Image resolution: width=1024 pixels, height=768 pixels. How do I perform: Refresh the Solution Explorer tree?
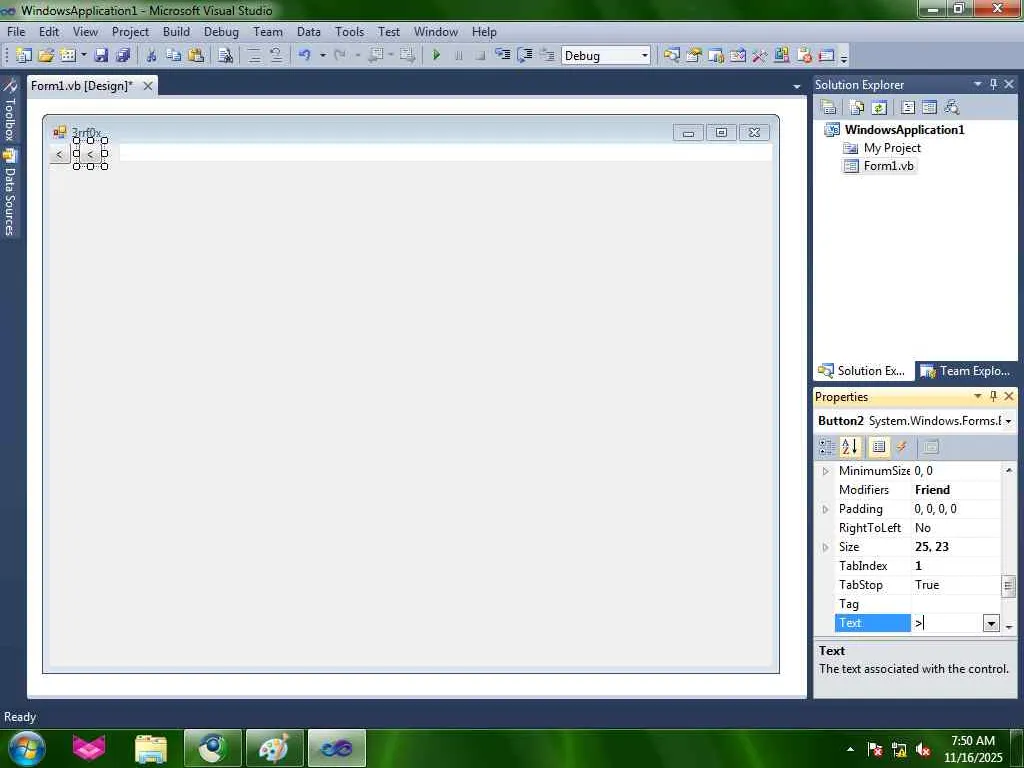[879, 107]
